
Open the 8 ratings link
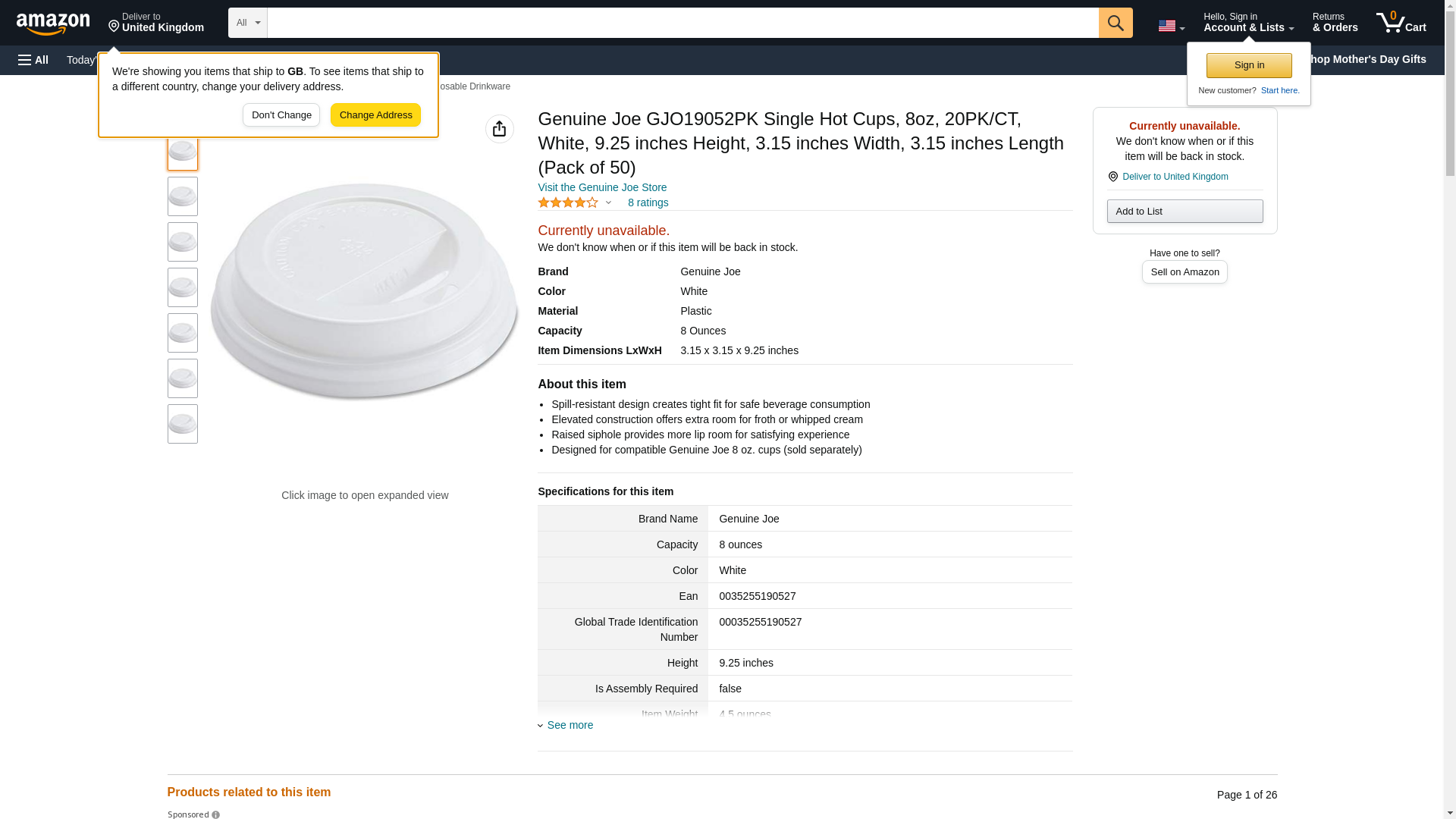click(648, 202)
